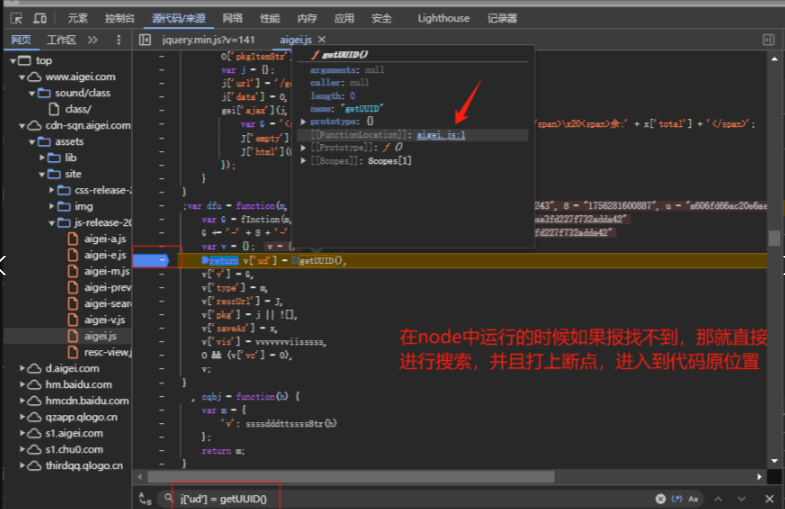
Task: Open the 控制台 panel tab
Action: pyautogui.click(x=120, y=19)
